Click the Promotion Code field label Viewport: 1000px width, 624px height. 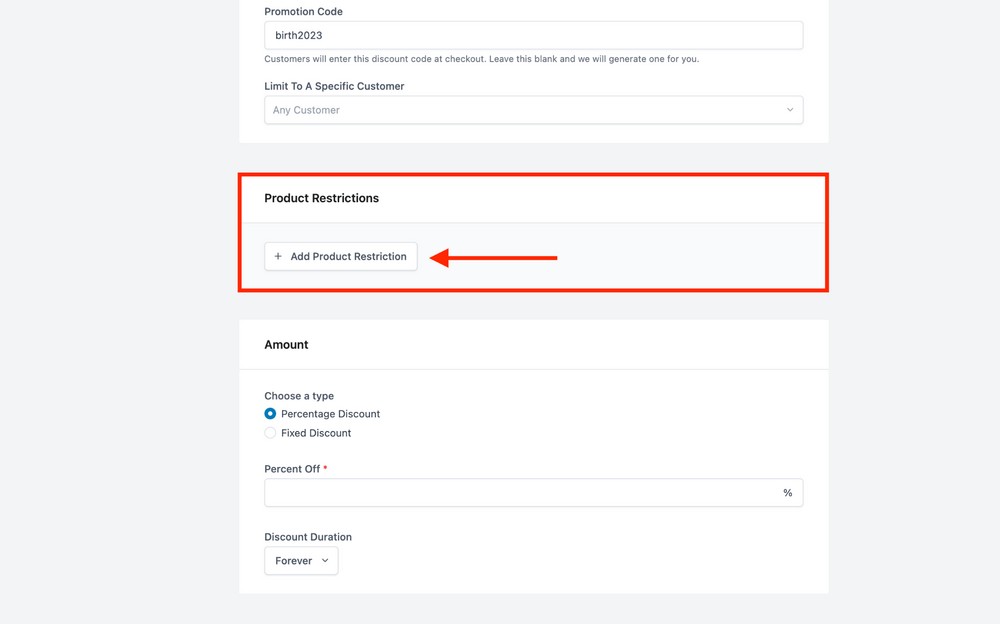tap(303, 12)
